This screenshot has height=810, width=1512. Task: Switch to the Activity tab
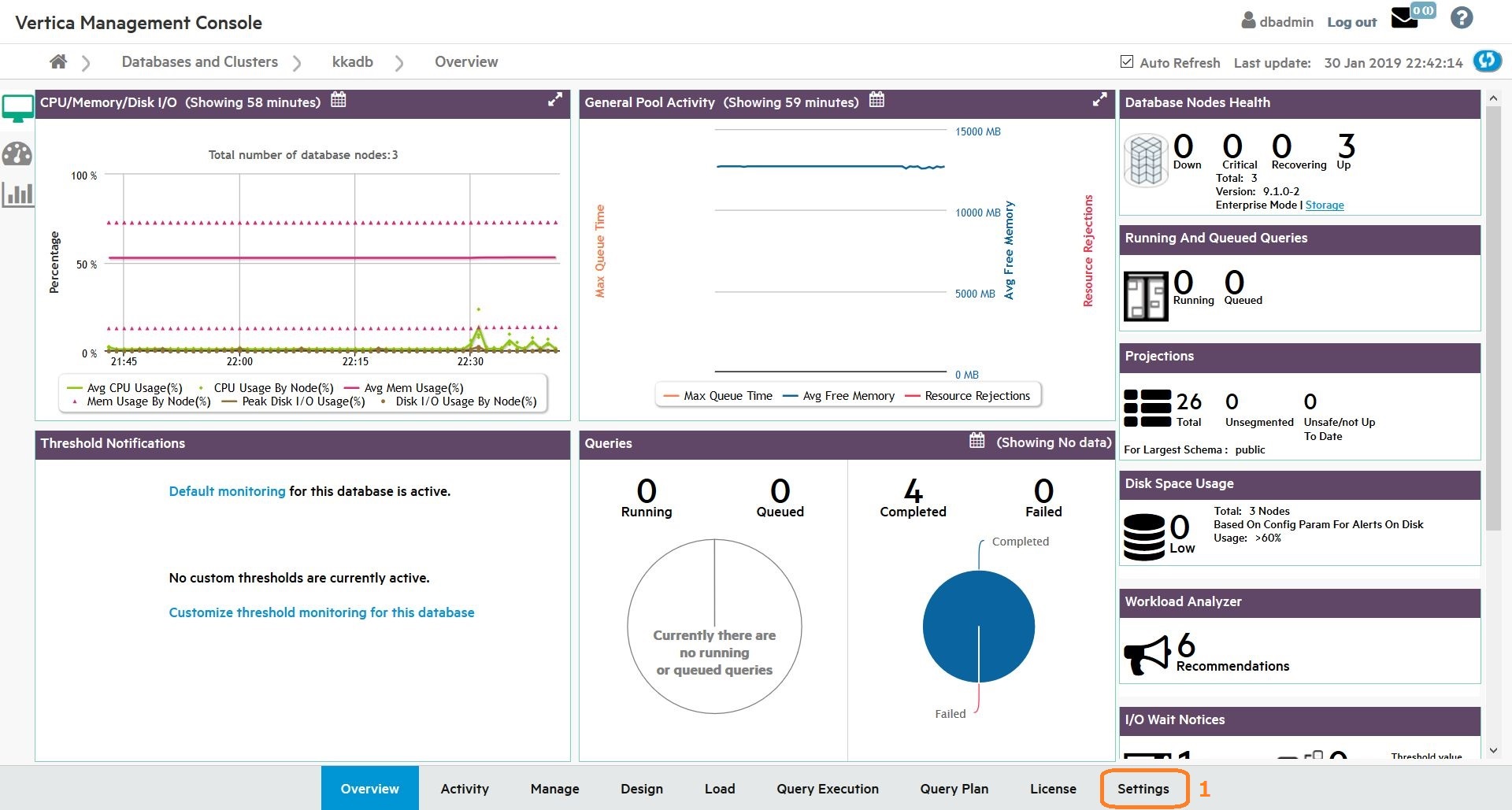pos(465,789)
